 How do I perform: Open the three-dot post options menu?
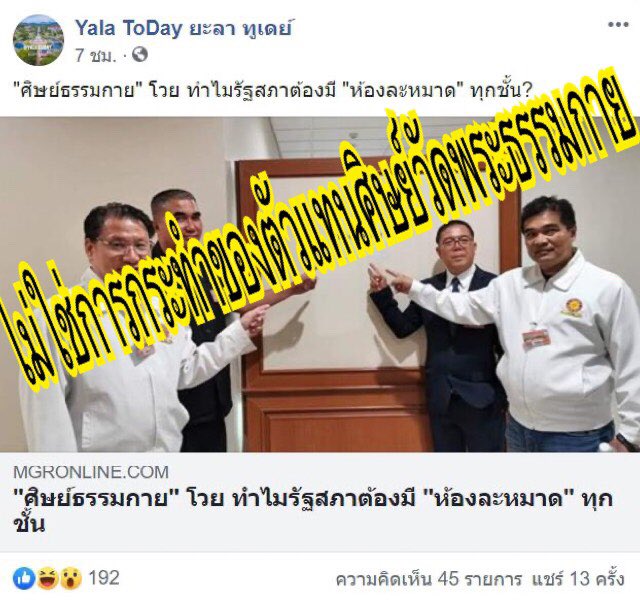coord(618,25)
